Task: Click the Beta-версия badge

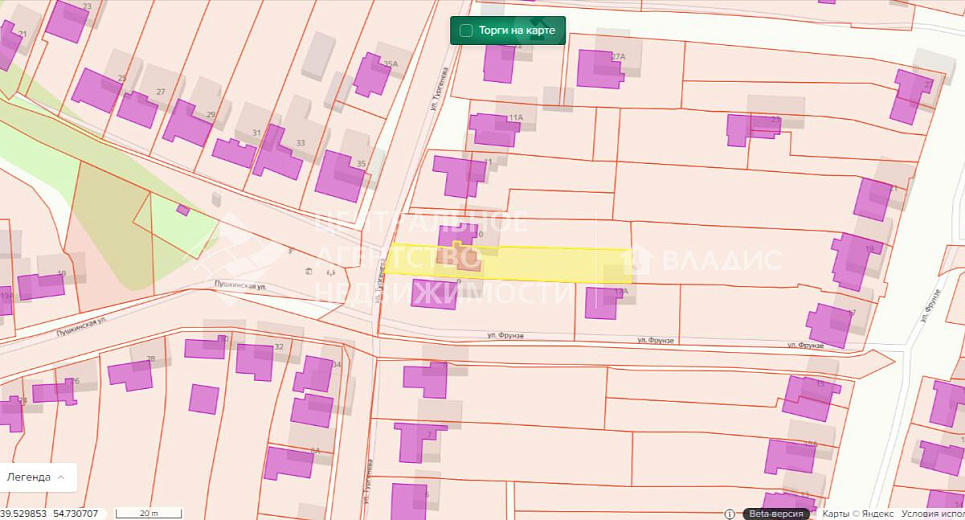Action: [777, 513]
